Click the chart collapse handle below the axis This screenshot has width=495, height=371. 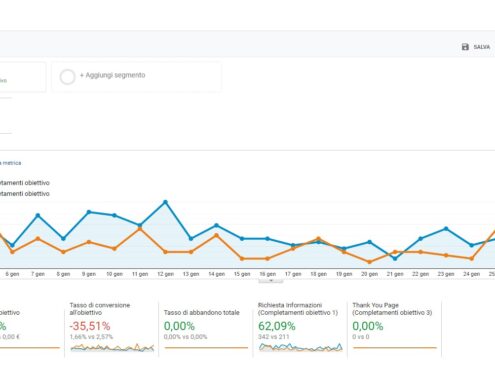[271, 281]
